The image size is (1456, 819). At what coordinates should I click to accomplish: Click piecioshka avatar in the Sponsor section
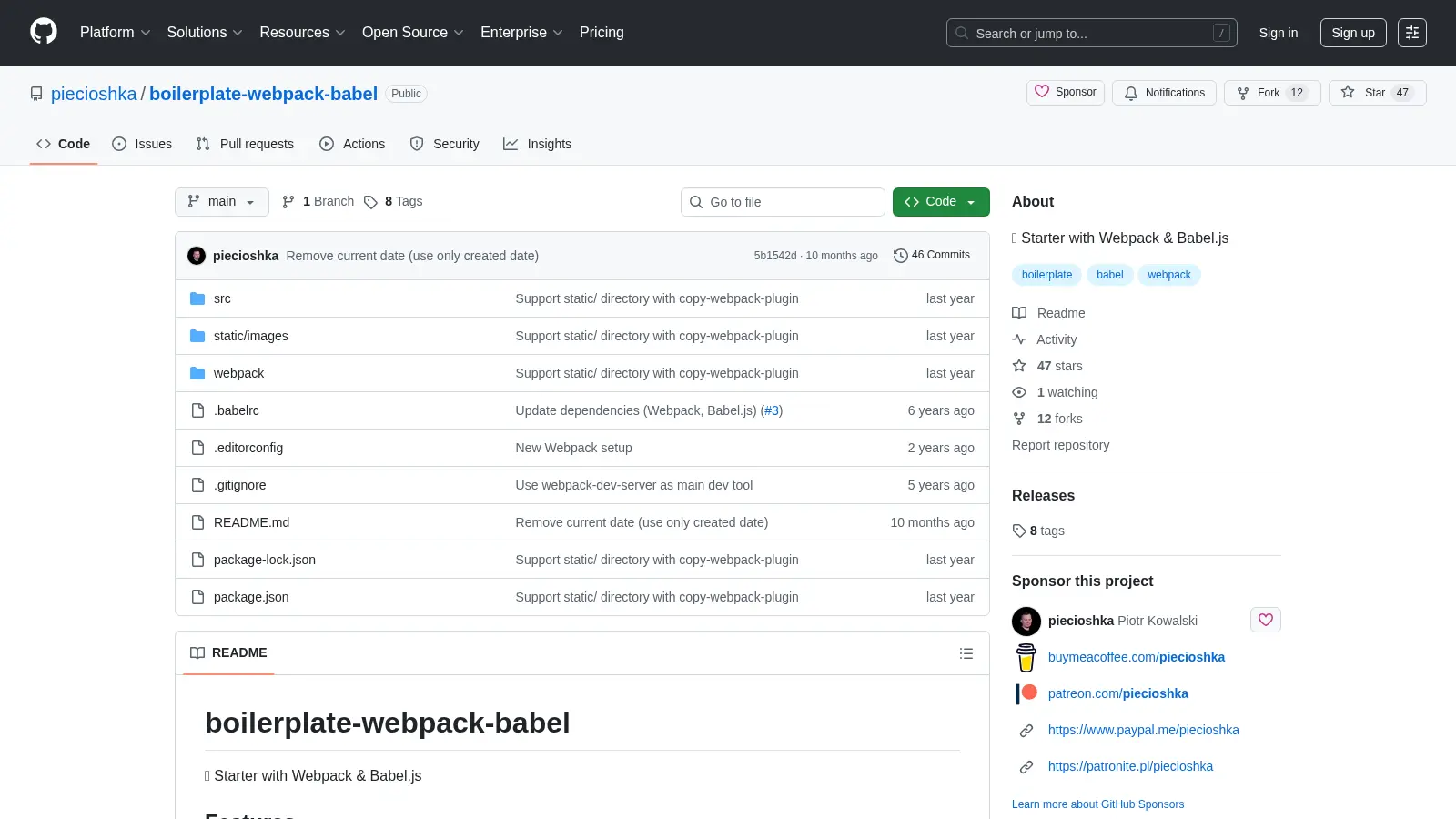1026,622
